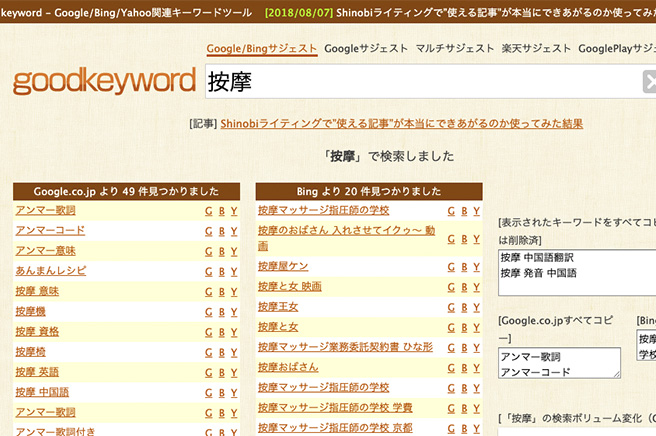Viewport: 656px width, 436px height.
Task: Click the [Google.co.jpすべてコピー] label
Action: pyautogui.click(x=556, y=329)
